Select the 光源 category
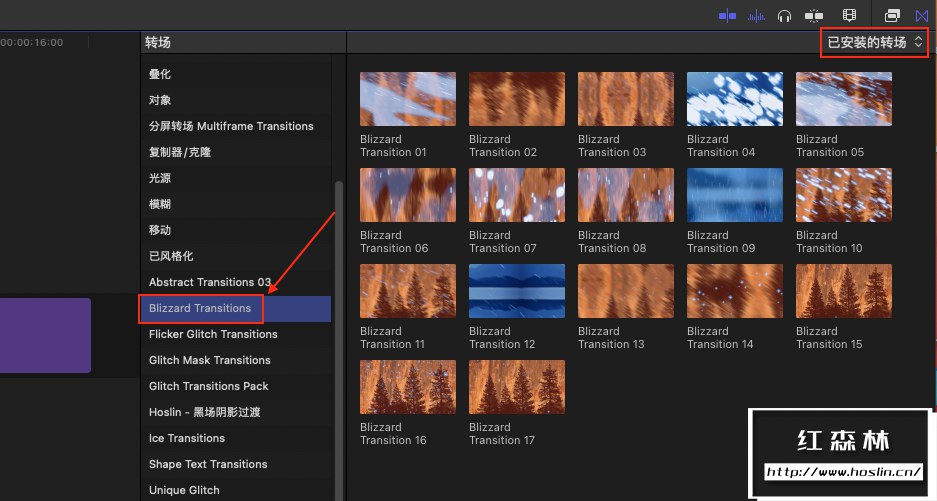The width and height of the screenshot is (937, 501). click(235, 178)
